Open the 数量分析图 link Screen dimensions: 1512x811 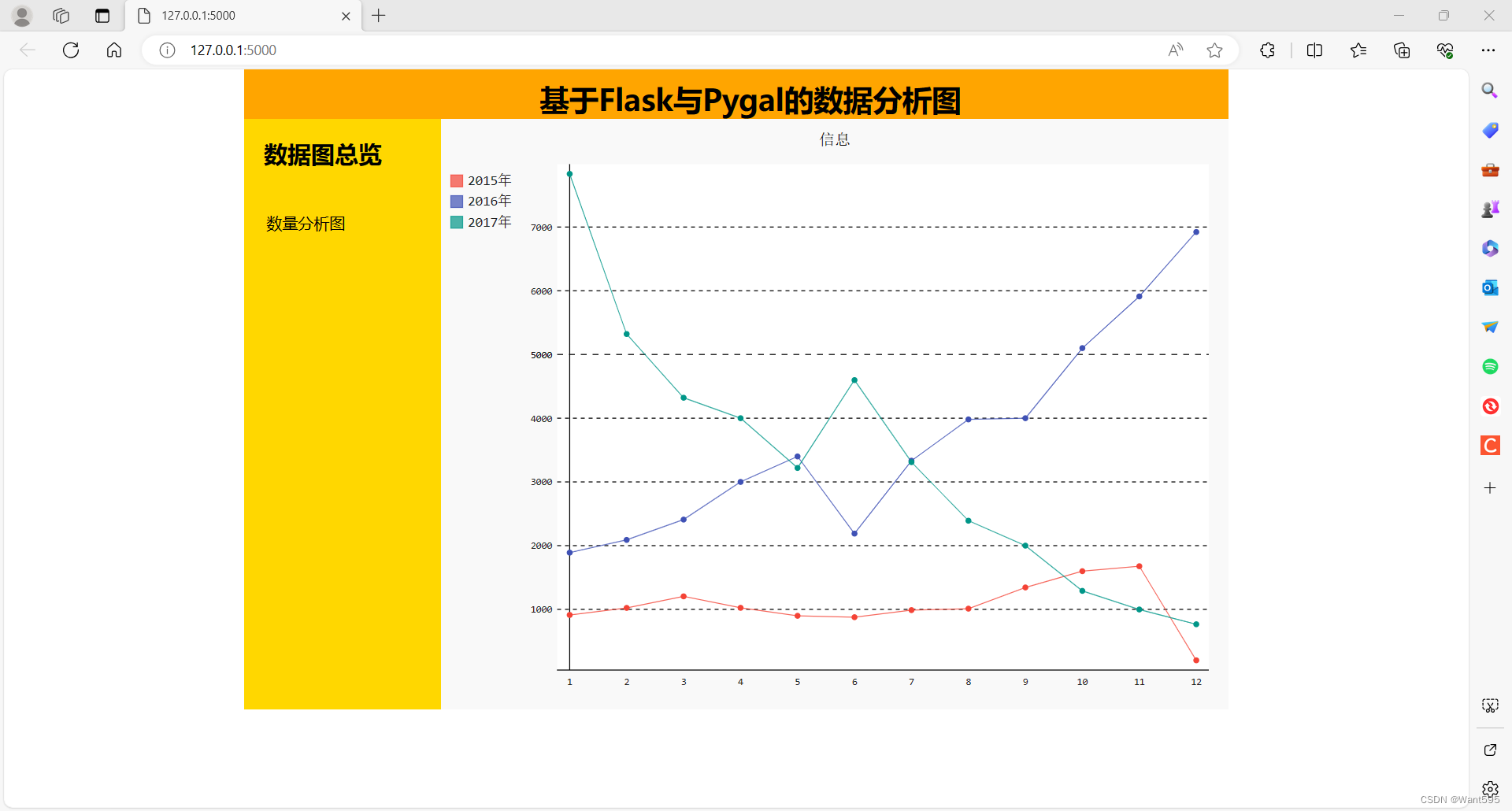coord(306,224)
